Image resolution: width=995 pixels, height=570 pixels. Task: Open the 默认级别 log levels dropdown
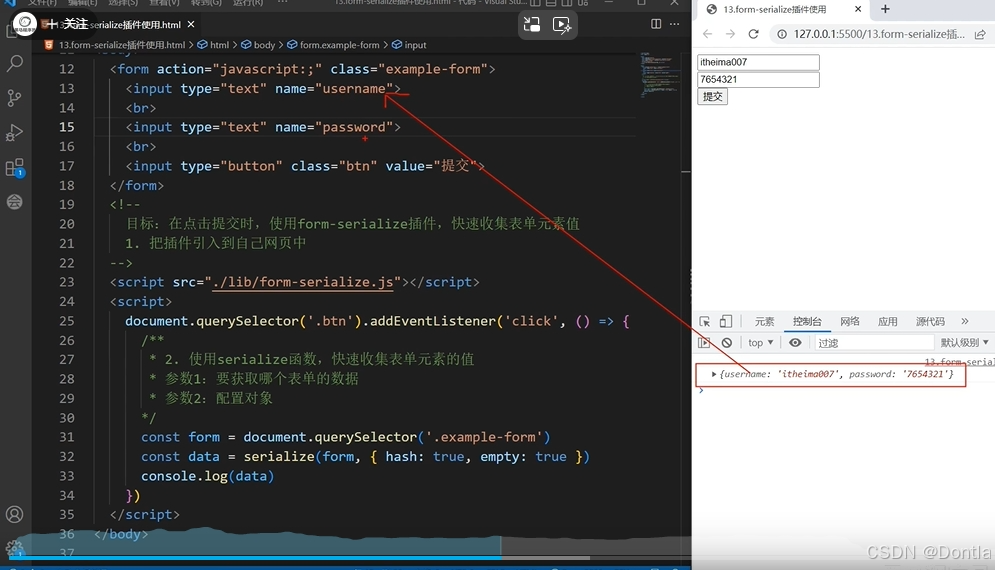point(964,343)
